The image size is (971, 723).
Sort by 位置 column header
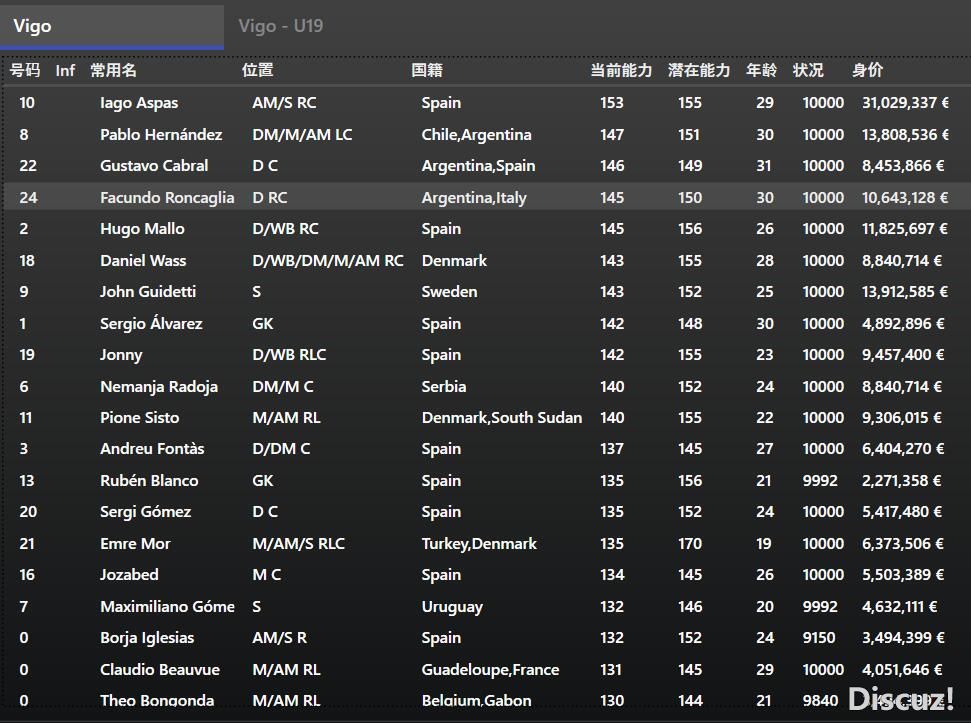click(x=258, y=70)
